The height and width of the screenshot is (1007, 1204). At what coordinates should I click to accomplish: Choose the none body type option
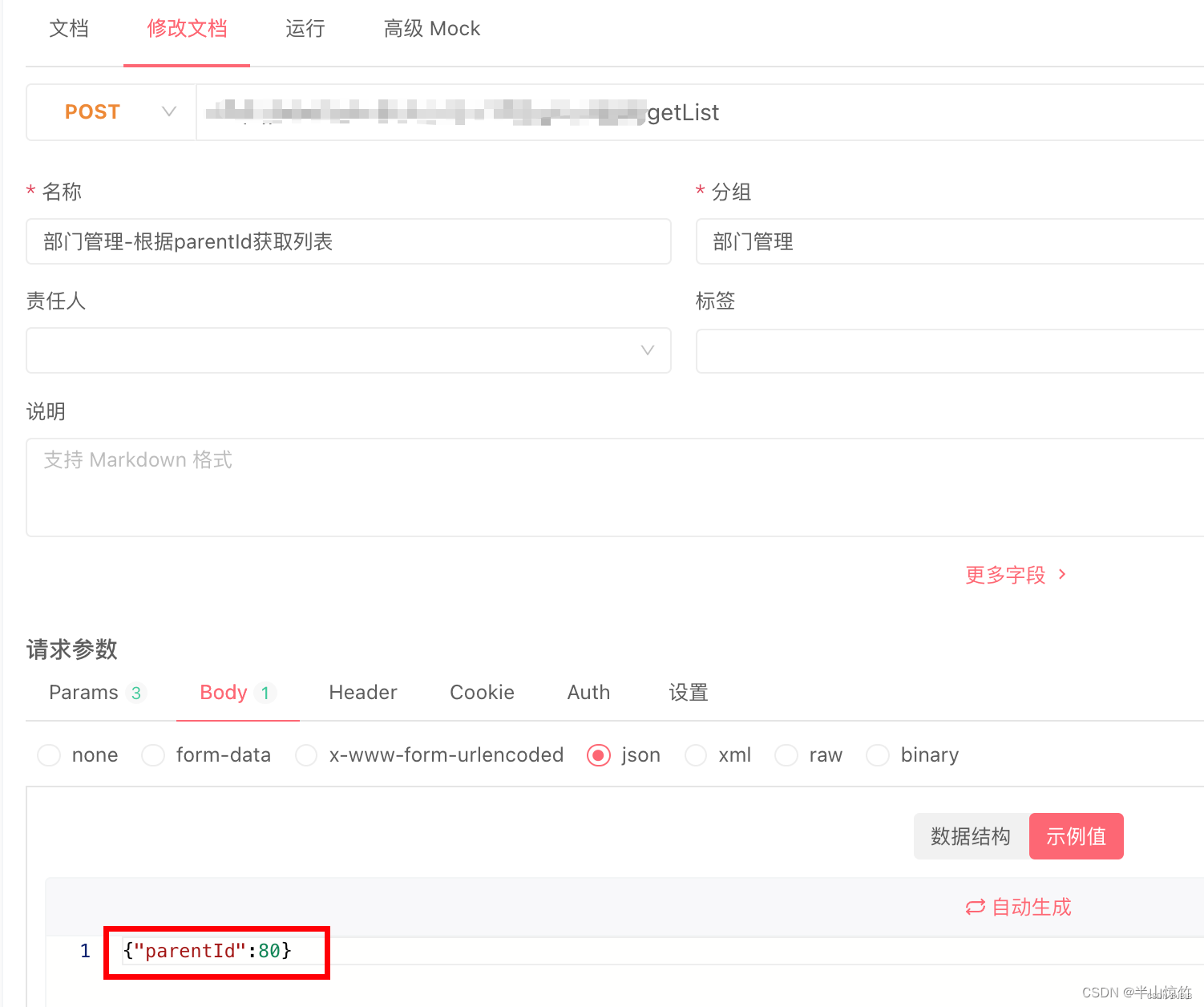point(48,754)
